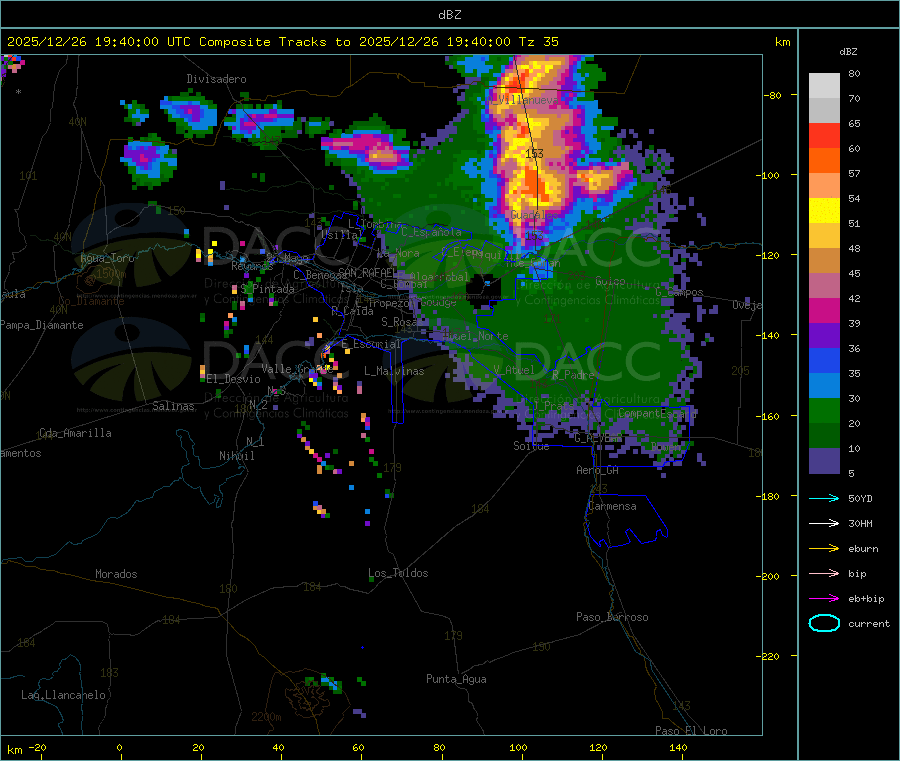Screen dimensions: 900x761
Task: Click the SAN_RAFAEL map label
Action: coord(368,272)
